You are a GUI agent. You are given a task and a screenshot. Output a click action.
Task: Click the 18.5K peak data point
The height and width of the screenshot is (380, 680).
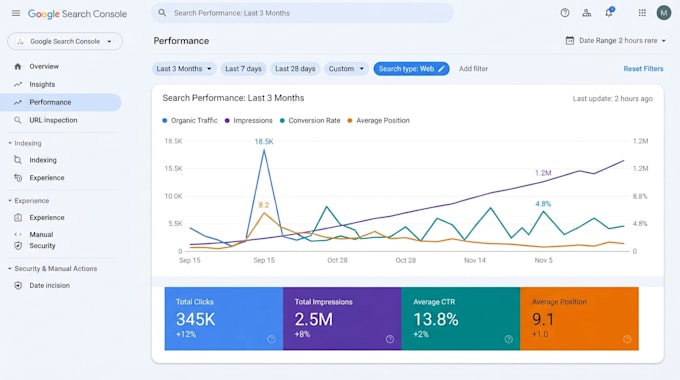click(264, 150)
